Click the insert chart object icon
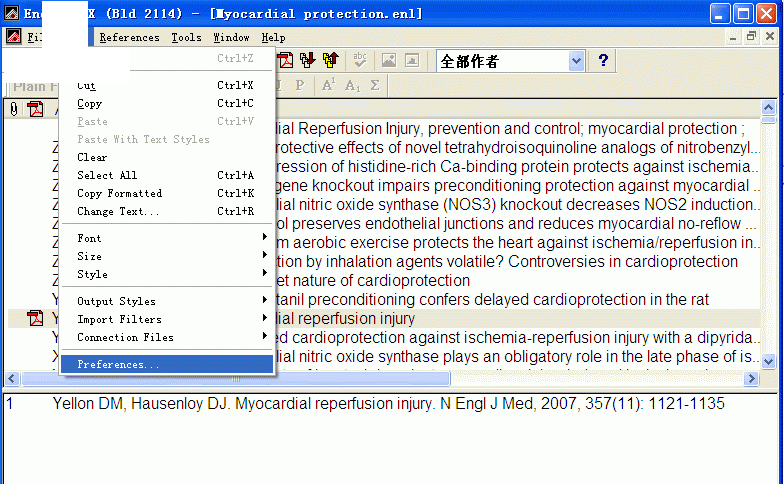 (412, 60)
